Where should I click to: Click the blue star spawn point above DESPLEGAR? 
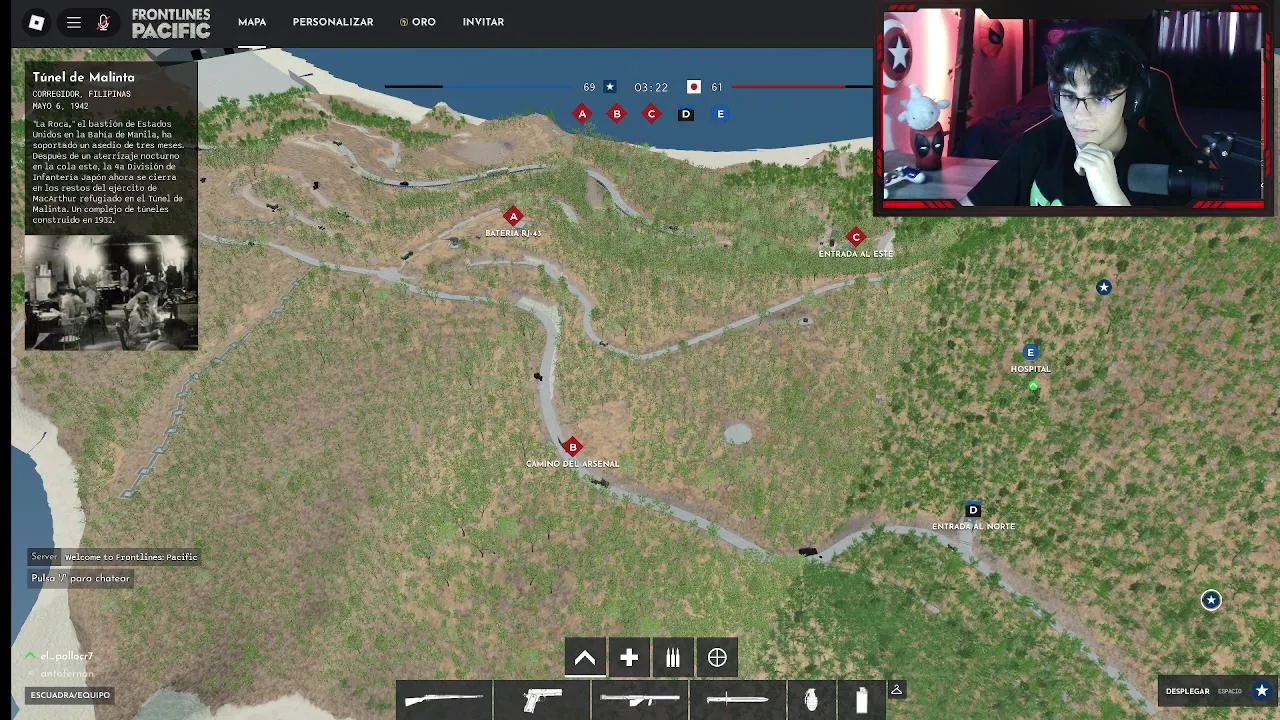(x=1211, y=600)
